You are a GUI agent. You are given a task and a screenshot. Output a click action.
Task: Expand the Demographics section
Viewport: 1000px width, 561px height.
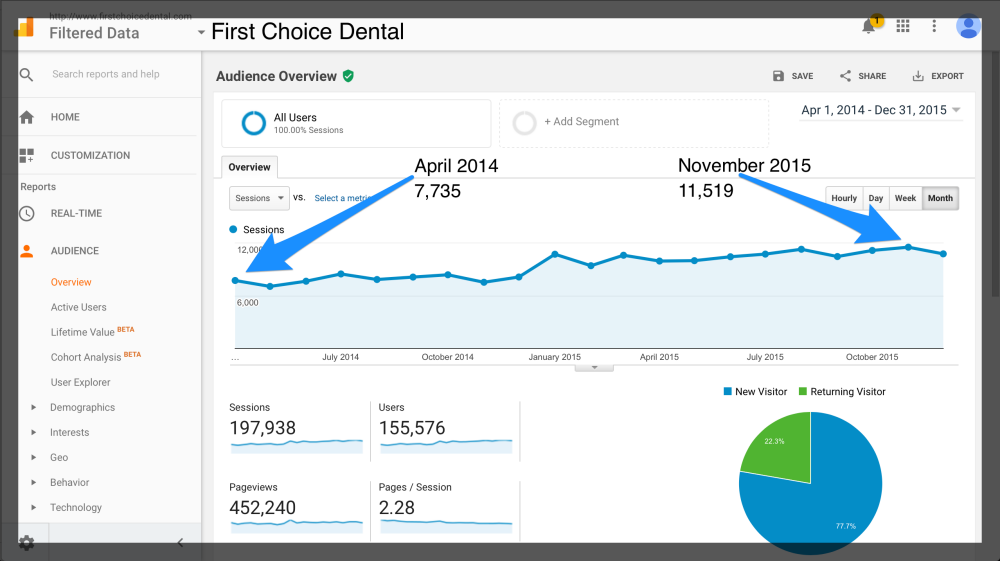(33, 407)
